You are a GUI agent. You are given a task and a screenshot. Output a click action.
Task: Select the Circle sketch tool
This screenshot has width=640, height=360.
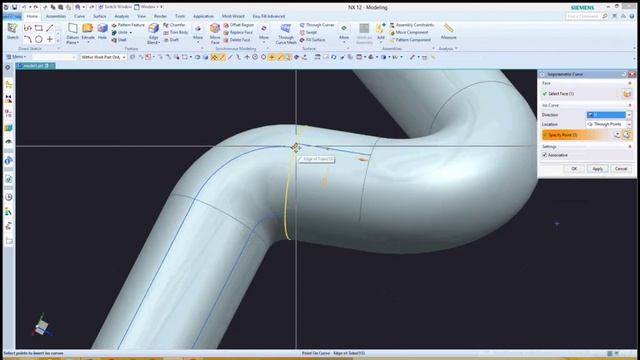[x=38, y=39]
